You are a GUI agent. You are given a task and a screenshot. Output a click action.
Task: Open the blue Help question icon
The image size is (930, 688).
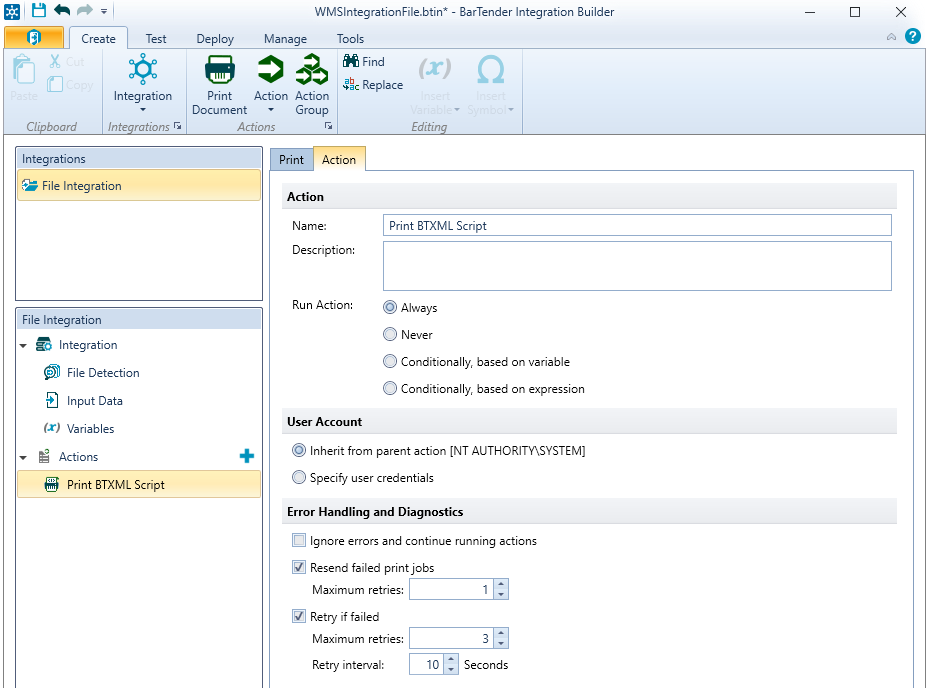coord(913,36)
